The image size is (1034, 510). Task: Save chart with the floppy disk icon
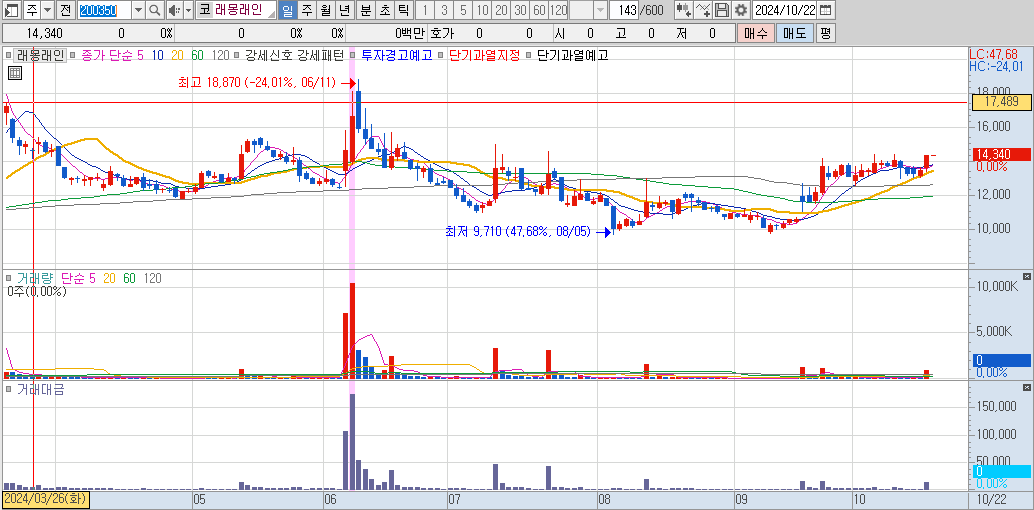tap(722, 10)
